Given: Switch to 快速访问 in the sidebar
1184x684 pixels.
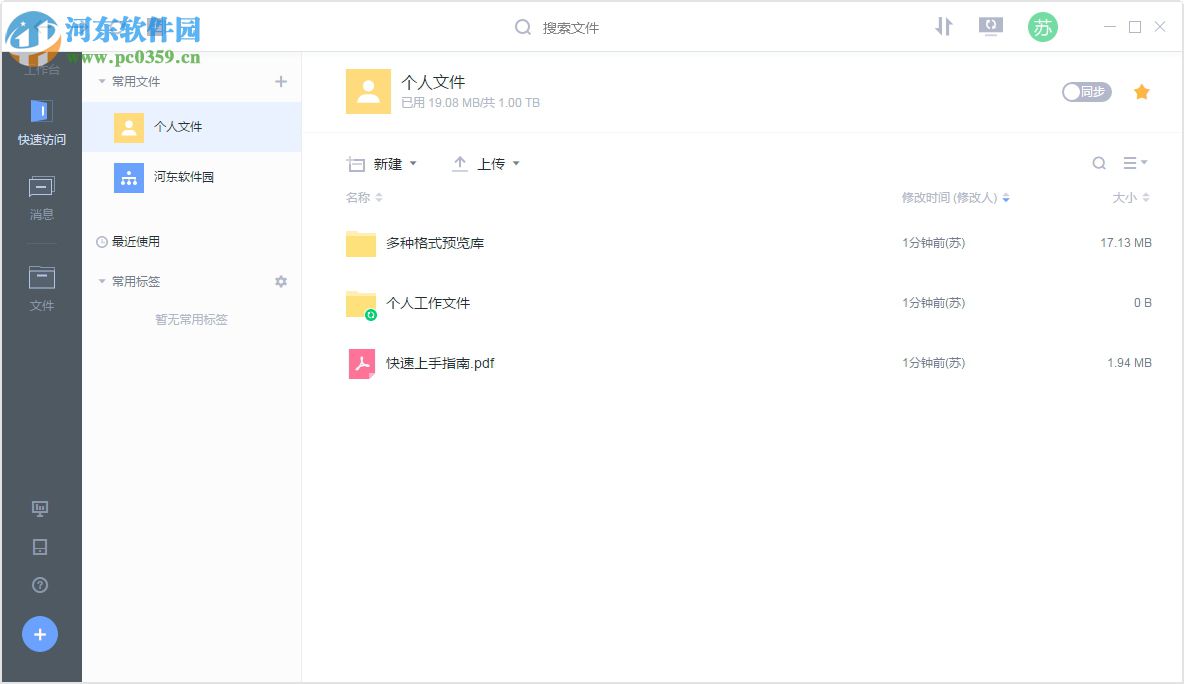Looking at the screenshot, I should [x=40, y=122].
